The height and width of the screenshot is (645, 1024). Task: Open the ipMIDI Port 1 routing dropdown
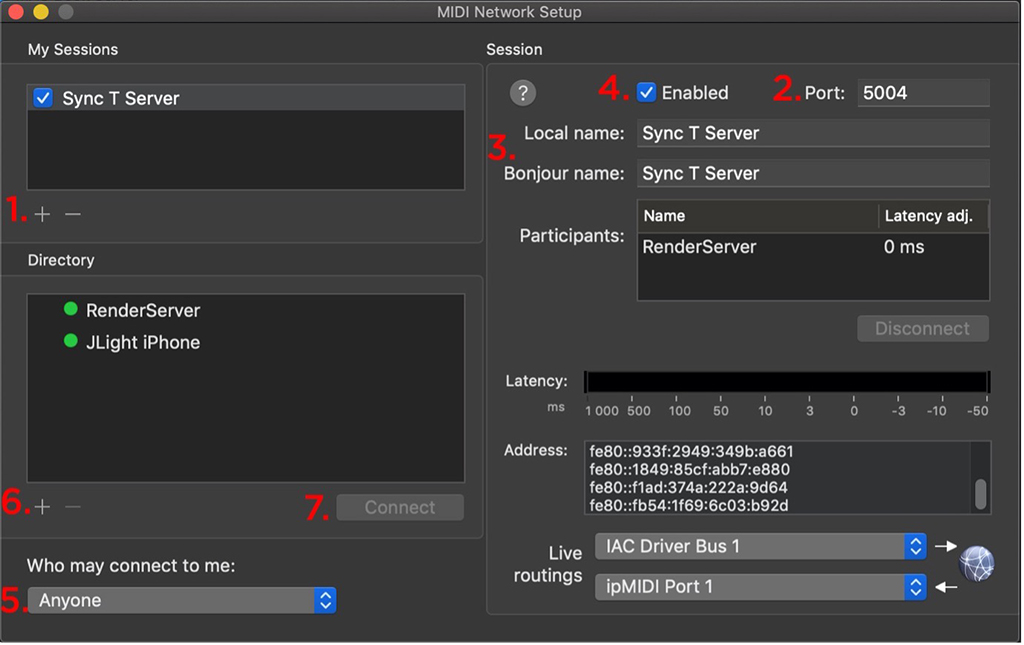pyautogui.click(x=760, y=587)
